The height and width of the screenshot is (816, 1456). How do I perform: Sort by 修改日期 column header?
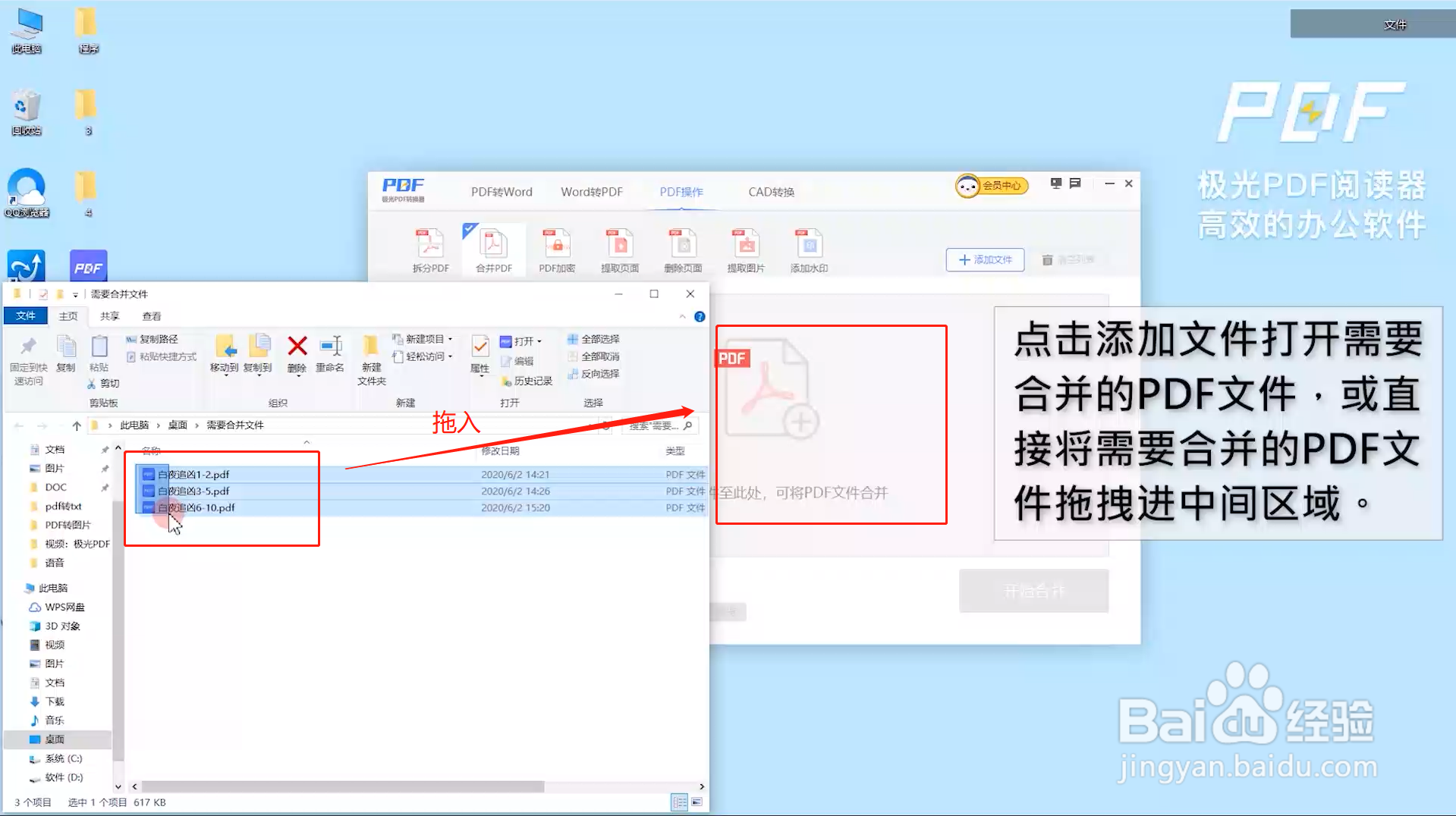point(500,450)
